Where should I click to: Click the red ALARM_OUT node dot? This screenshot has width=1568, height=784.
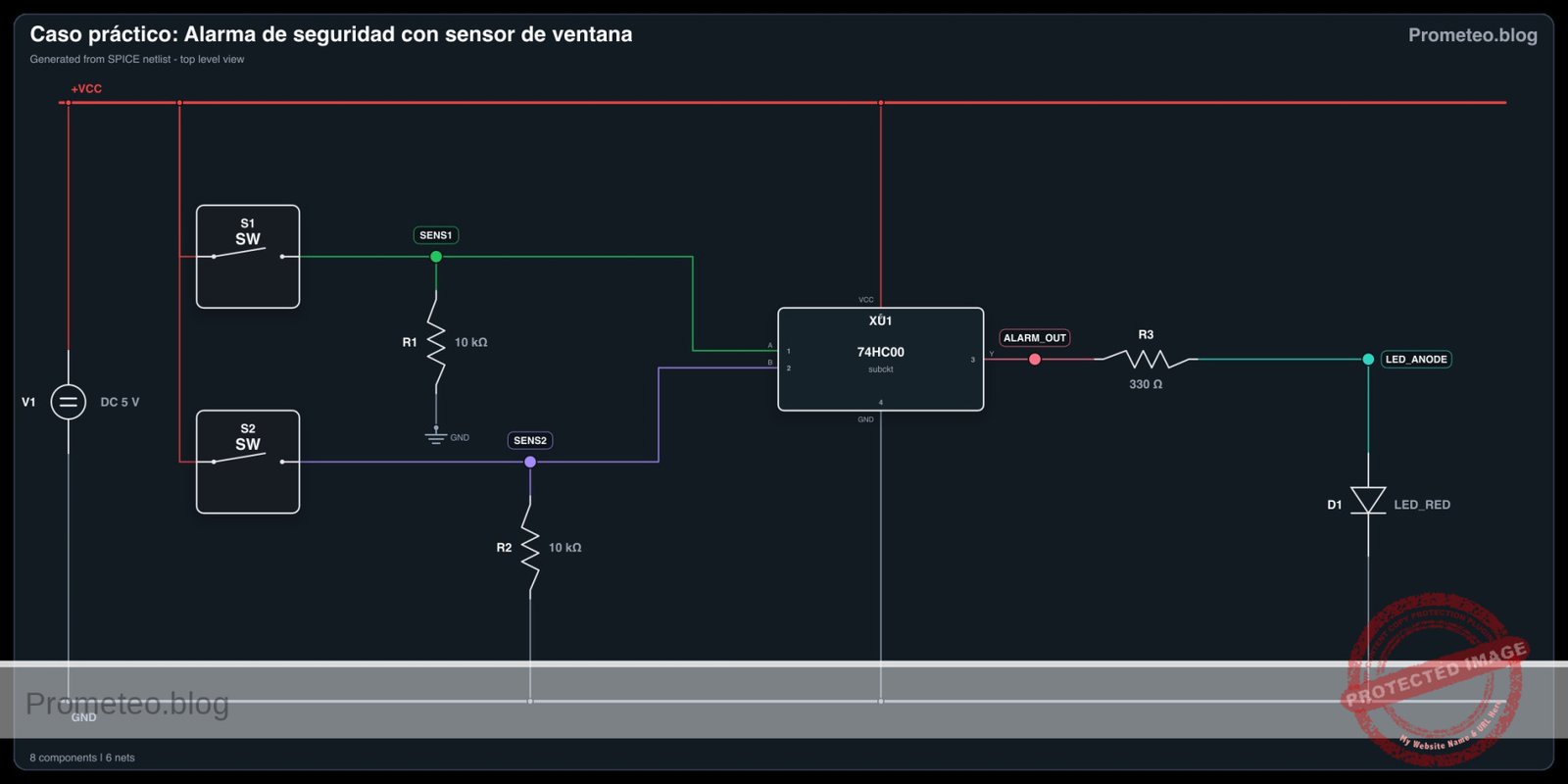pos(1035,359)
